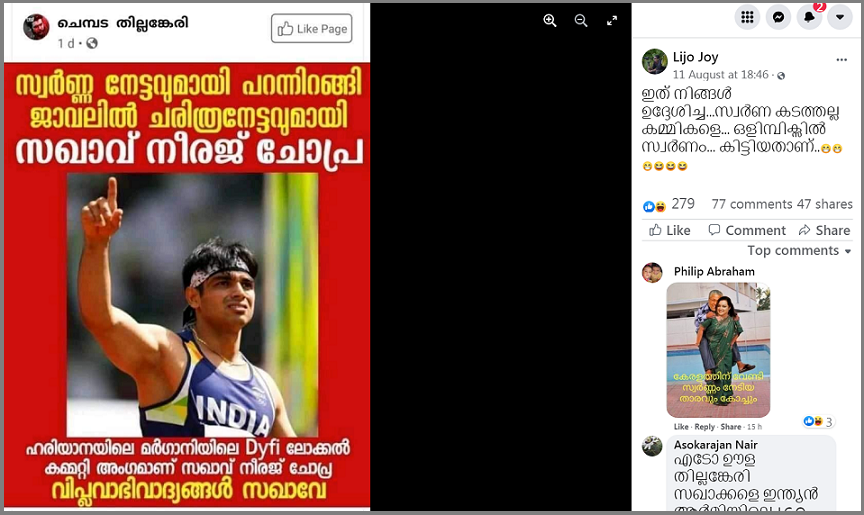This screenshot has width=864, height=515.
Task: View the 77 comments link
Action: 752,204
